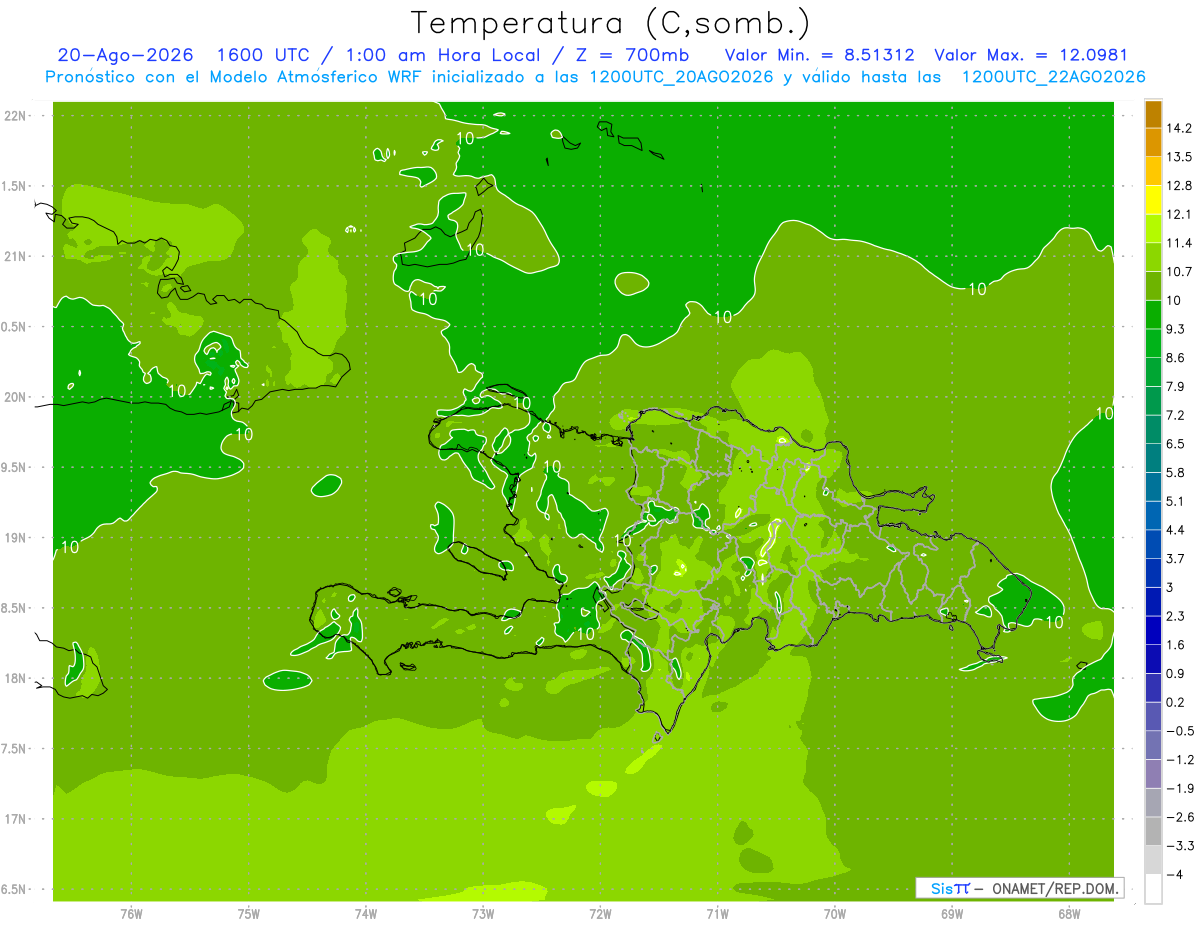This screenshot has height=927, width=1200.
Task: Click the 12.1 colorbar label
Action: click(1180, 214)
